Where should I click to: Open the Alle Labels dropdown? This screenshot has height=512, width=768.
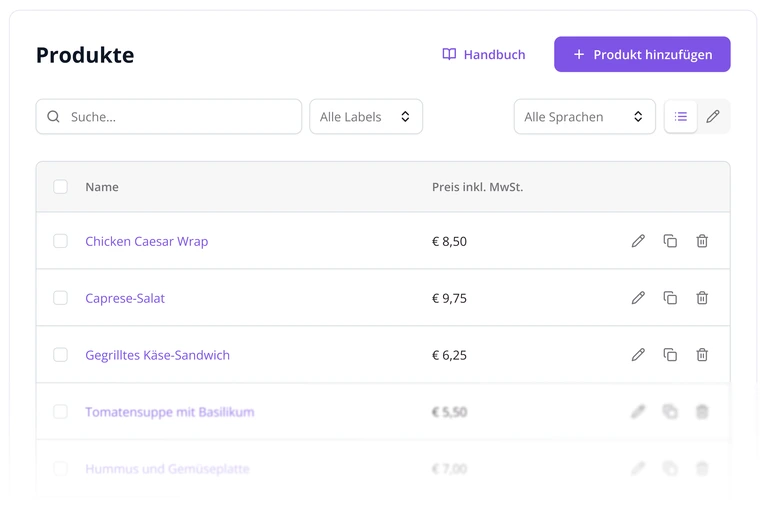coord(366,117)
